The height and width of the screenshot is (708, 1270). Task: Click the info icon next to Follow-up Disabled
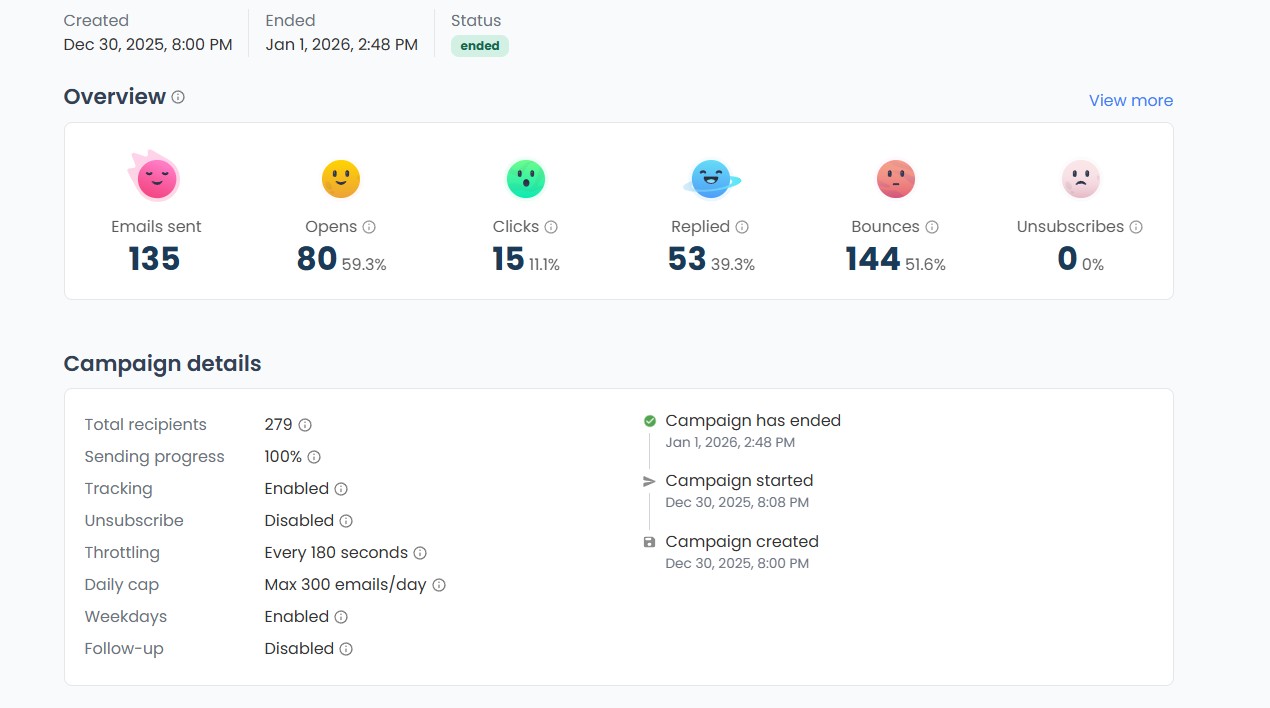(x=346, y=649)
